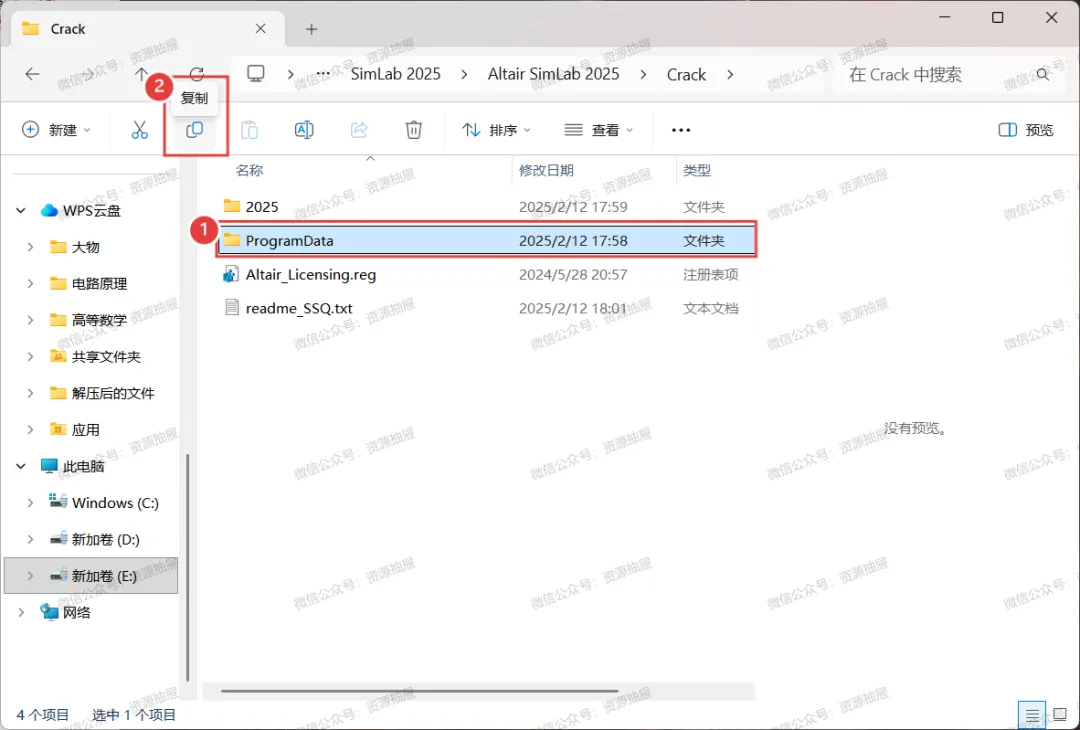This screenshot has width=1080, height=730.
Task: Expand the 电路原理 folder node
Action: [x=30, y=284]
